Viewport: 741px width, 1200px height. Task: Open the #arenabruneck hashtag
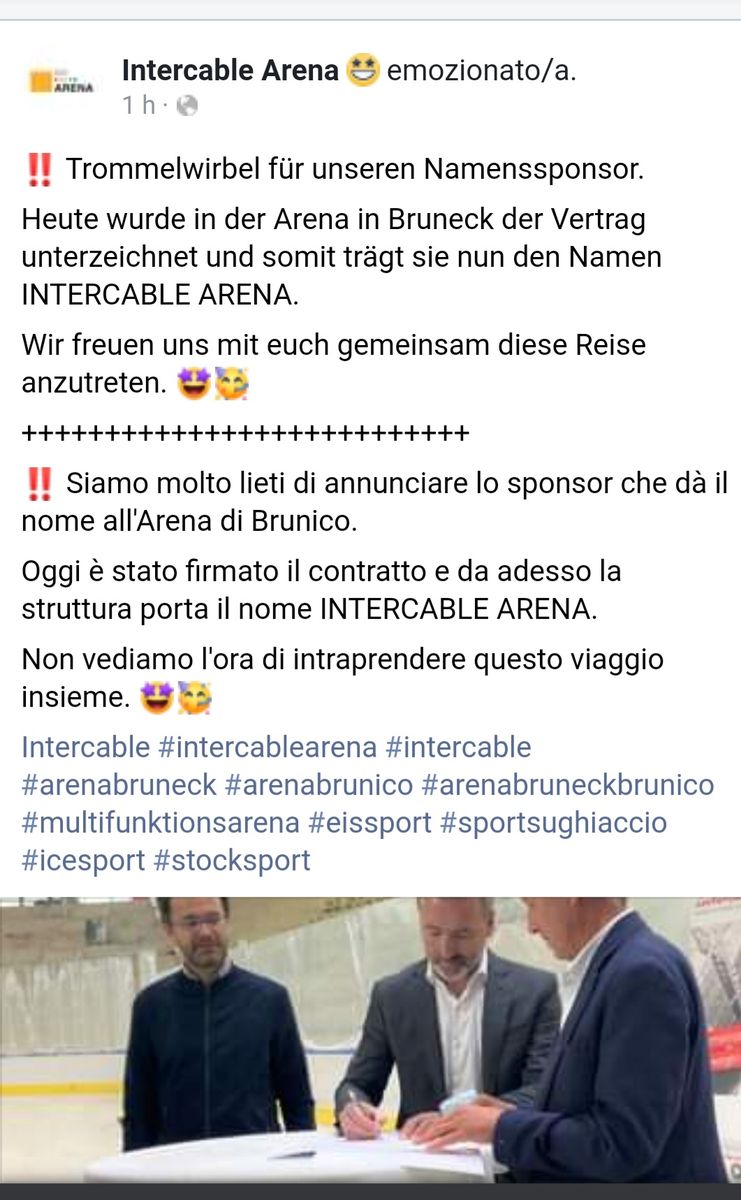pyautogui.click(x=119, y=785)
